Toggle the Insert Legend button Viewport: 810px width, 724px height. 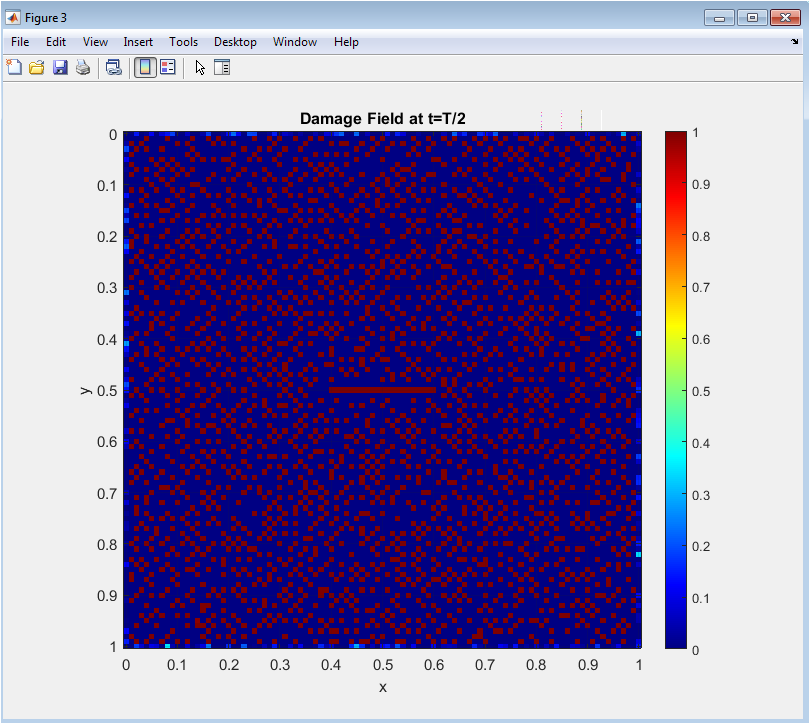[x=168, y=68]
